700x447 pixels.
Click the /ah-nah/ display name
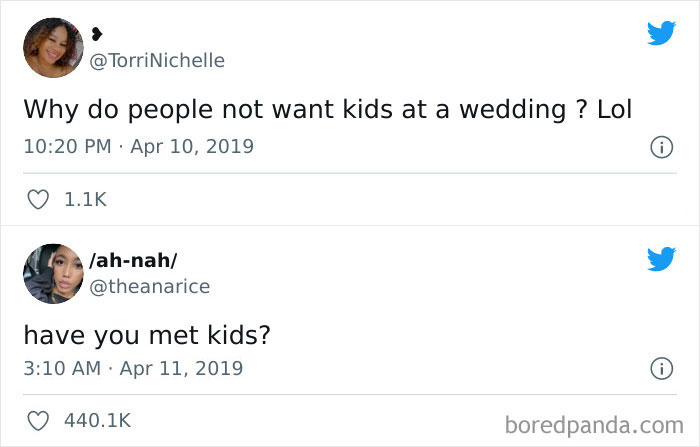click(133, 261)
